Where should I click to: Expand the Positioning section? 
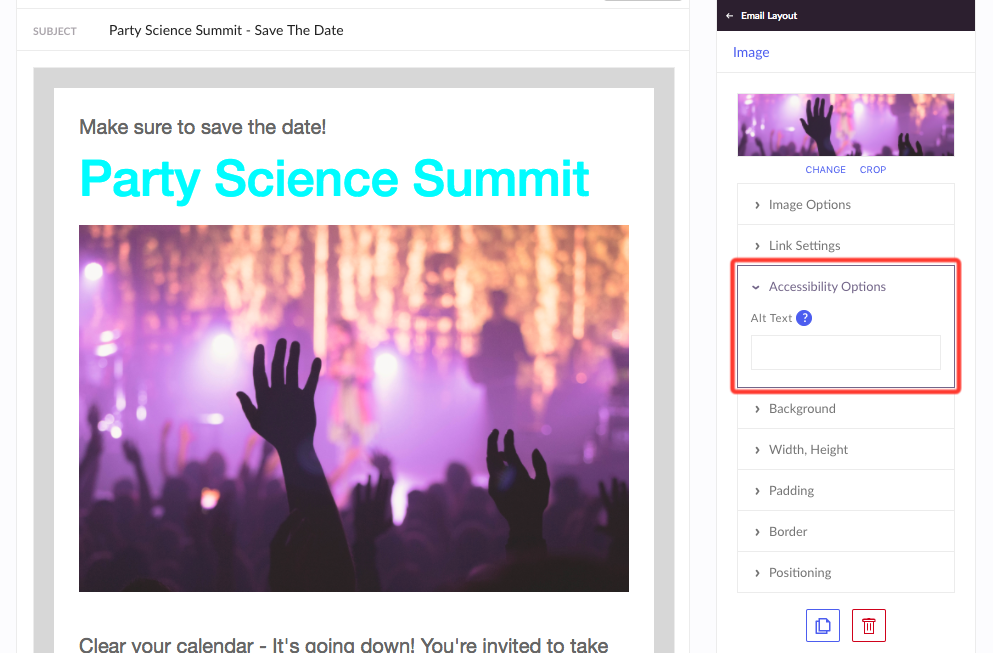coord(845,573)
